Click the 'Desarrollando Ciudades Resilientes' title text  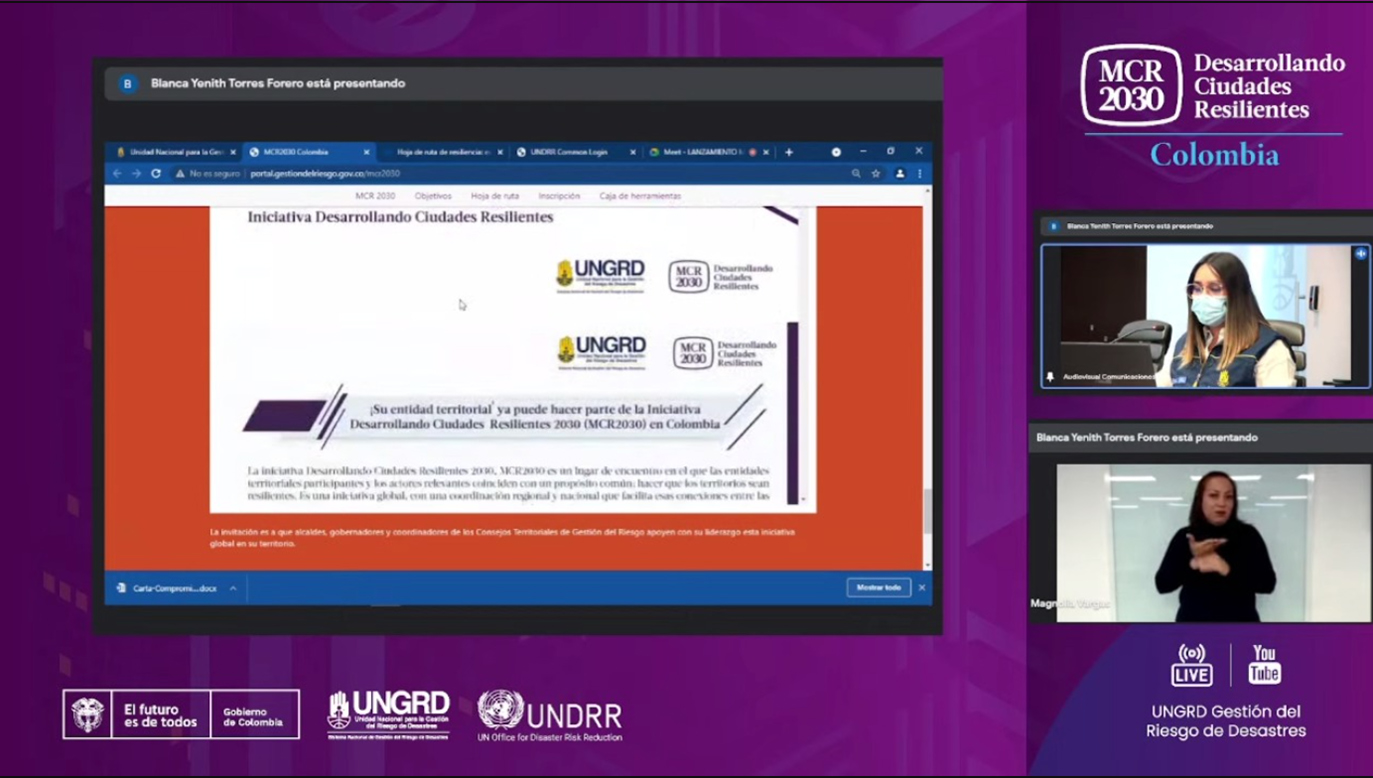pos(1269,86)
